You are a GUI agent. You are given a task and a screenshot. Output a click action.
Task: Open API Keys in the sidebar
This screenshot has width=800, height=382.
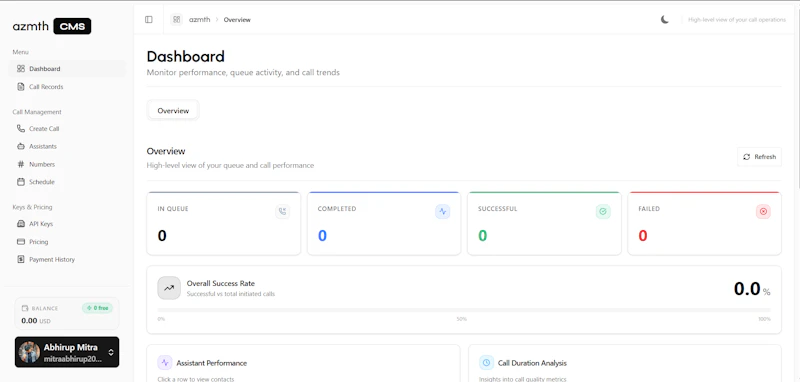click(x=67, y=224)
